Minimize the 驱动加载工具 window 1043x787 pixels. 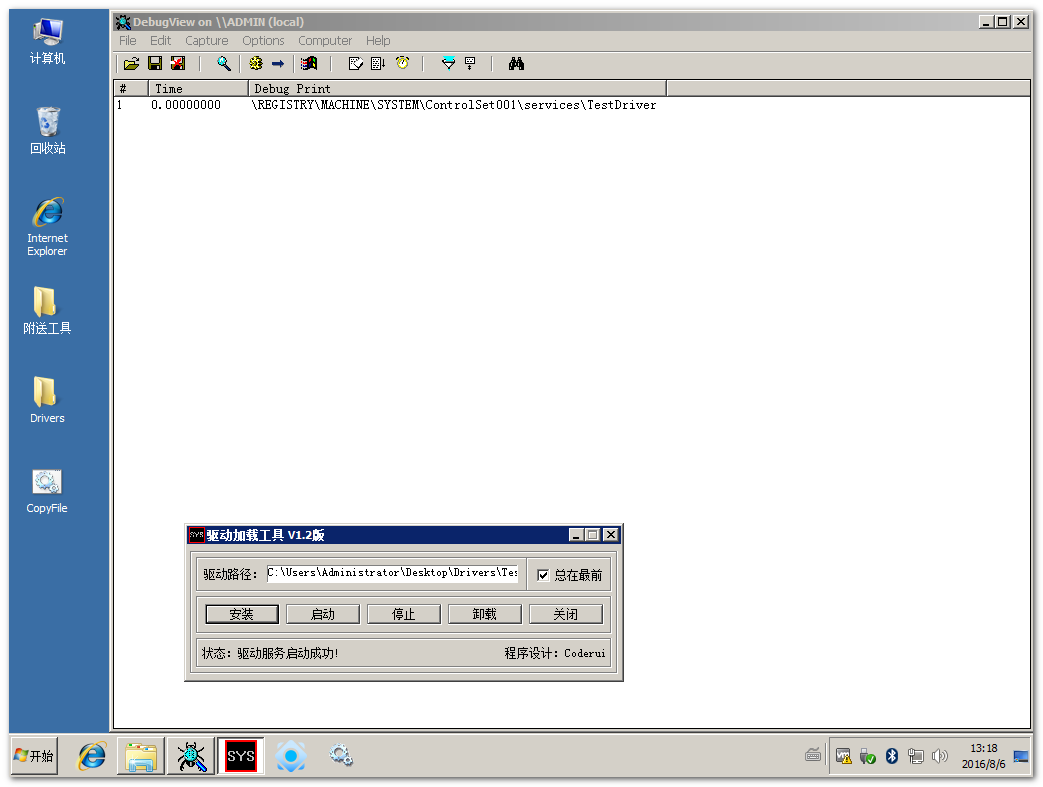coord(576,534)
